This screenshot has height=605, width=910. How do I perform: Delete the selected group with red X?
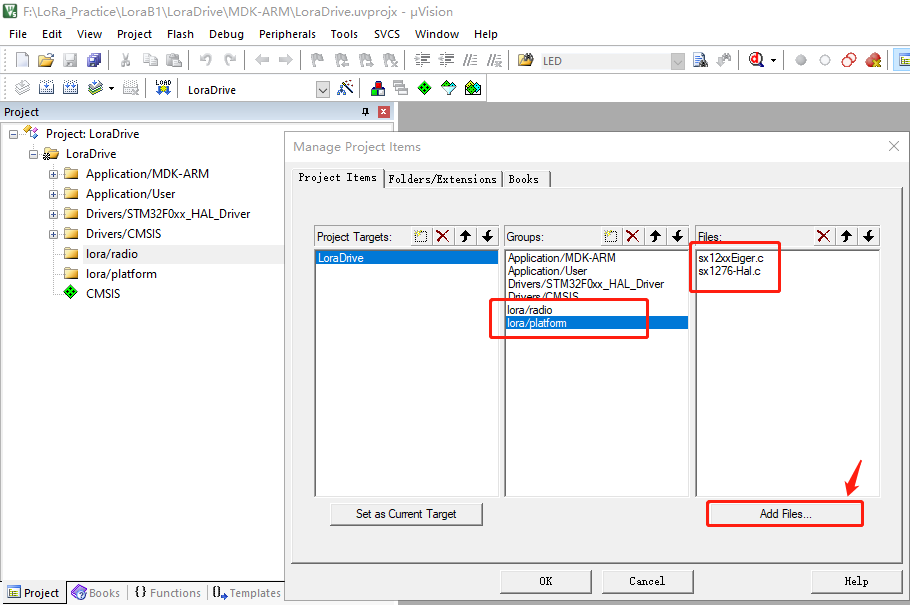pos(633,236)
